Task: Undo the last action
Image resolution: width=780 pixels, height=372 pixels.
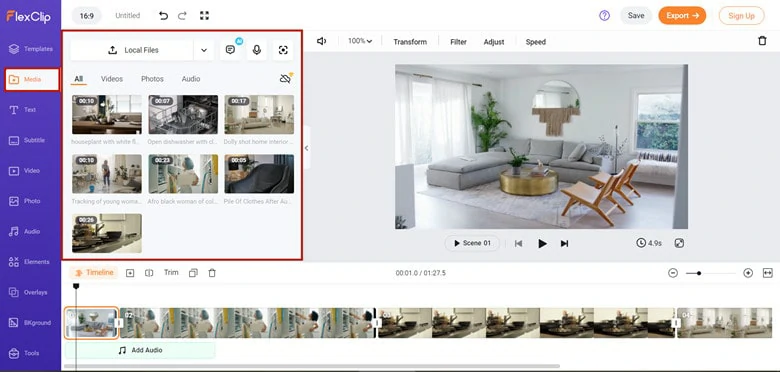Action: coord(163,16)
